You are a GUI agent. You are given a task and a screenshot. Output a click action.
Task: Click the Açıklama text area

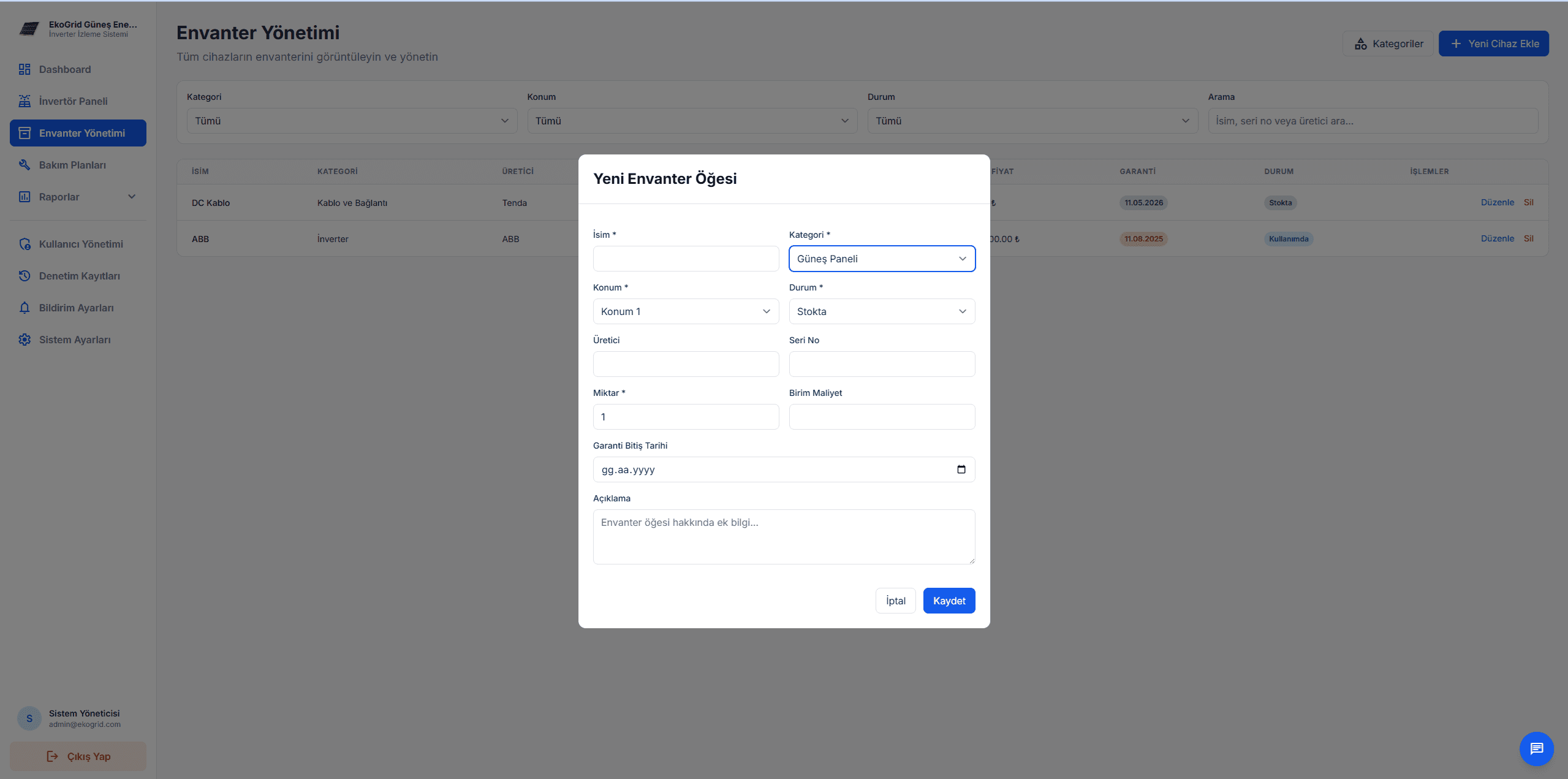point(783,536)
